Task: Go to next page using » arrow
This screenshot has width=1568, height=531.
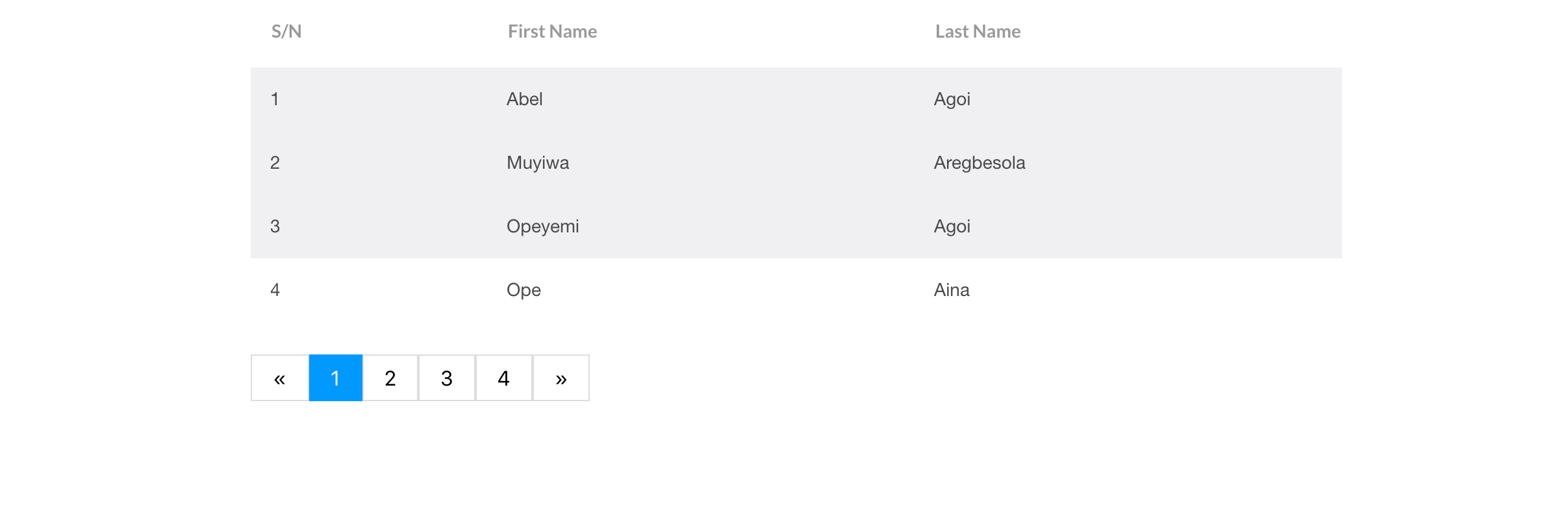Action: point(560,377)
